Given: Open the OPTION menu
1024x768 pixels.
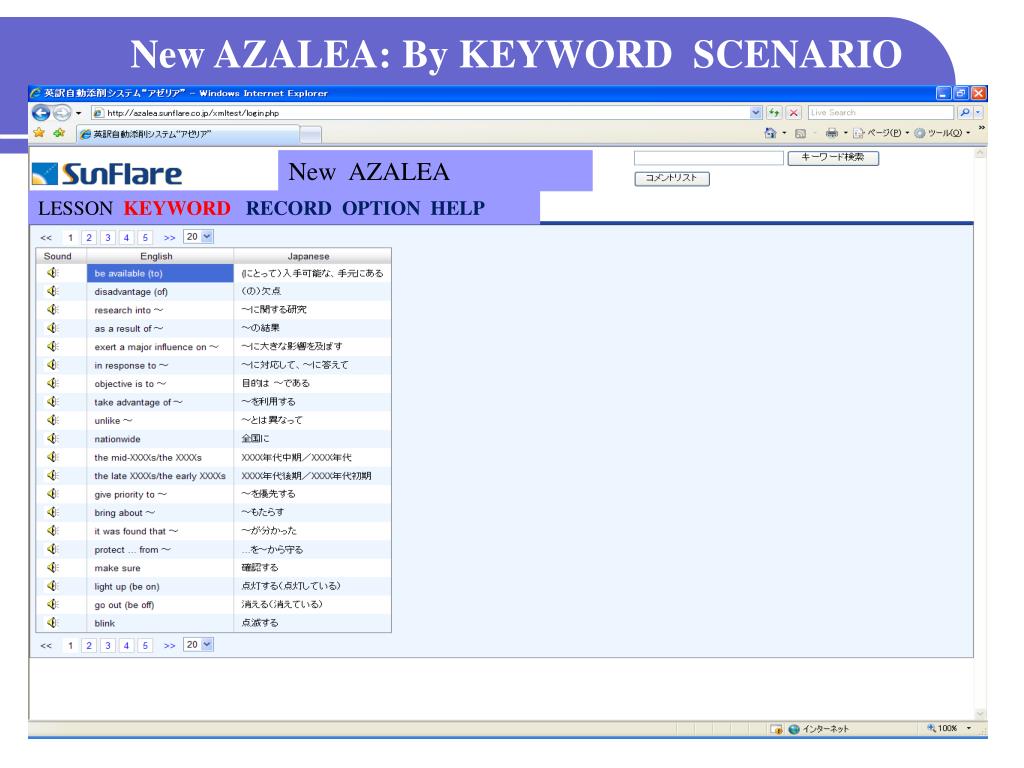Looking at the screenshot, I should click(x=381, y=208).
